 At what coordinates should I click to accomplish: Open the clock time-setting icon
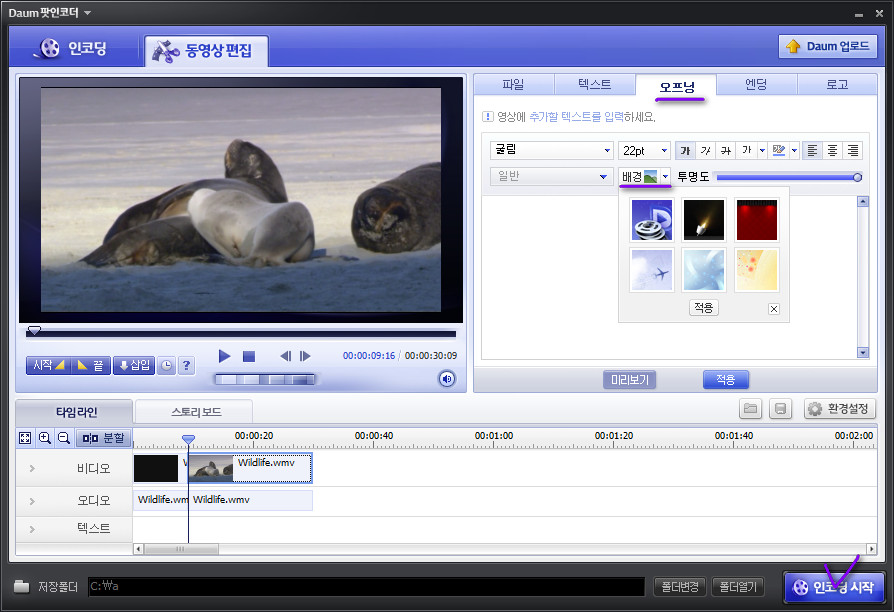pyautogui.click(x=166, y=366)
